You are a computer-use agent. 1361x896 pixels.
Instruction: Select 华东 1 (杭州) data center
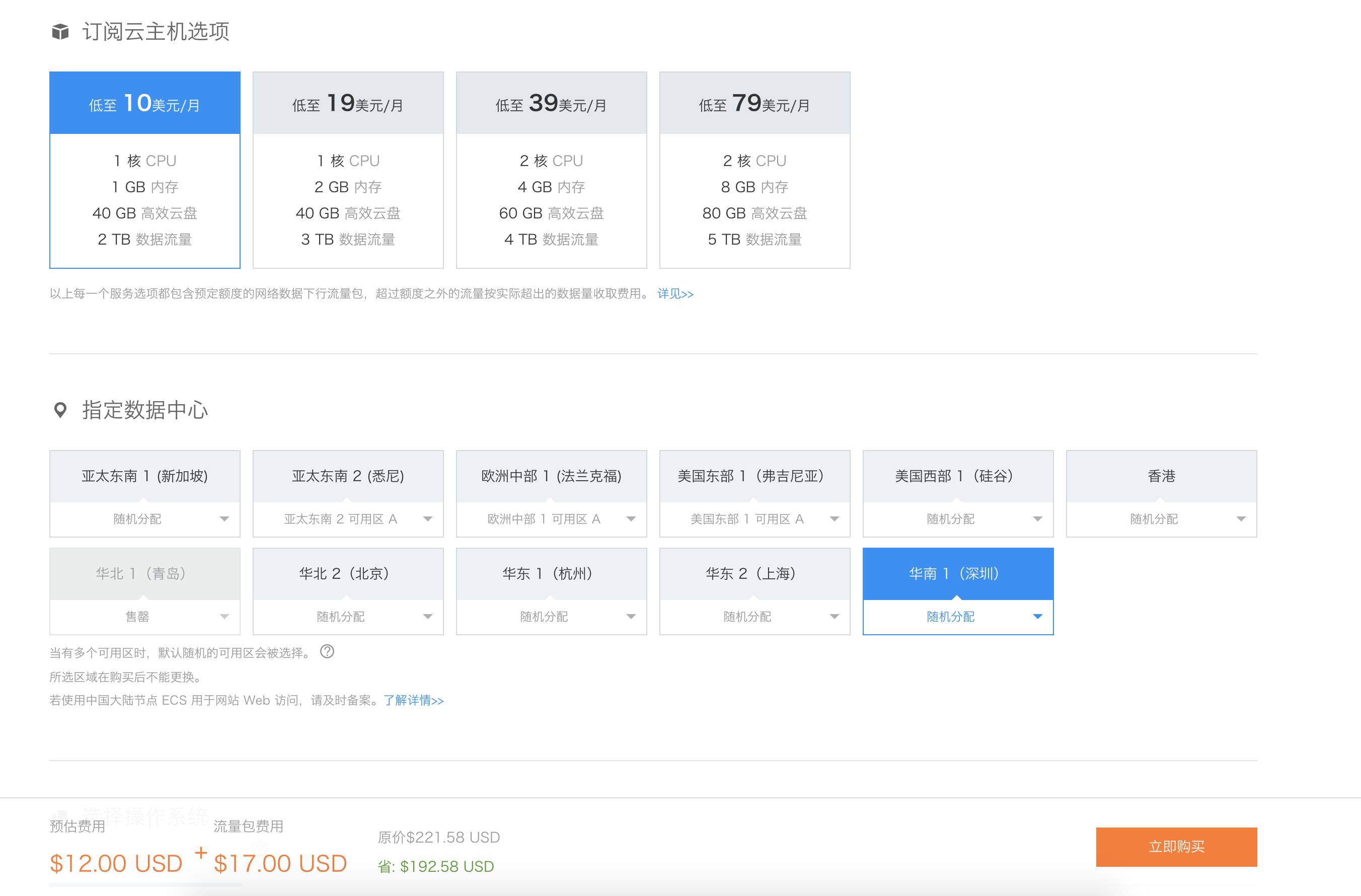pyautogui.click(x=551, y=573)
